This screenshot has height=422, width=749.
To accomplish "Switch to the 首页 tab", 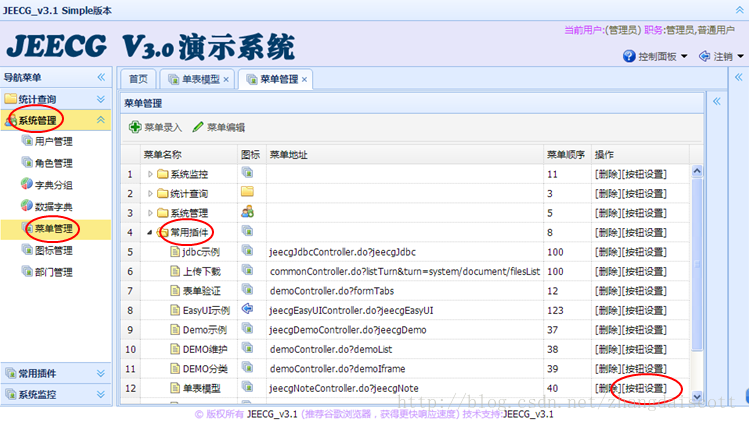I will click(139, 79).
